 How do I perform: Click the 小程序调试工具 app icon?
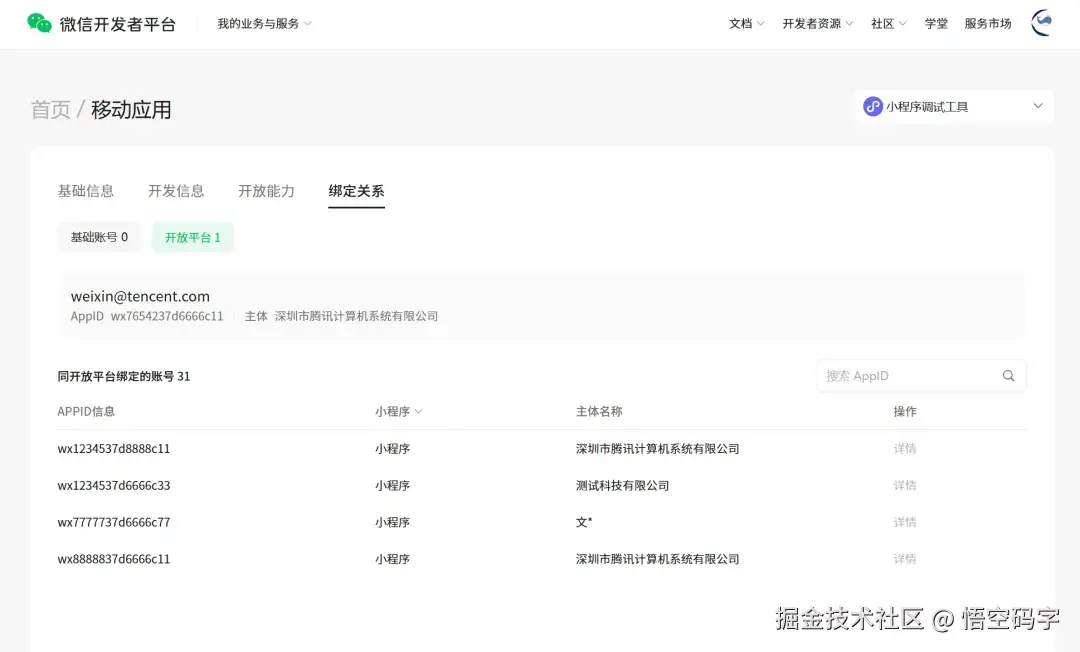point(873,107)
